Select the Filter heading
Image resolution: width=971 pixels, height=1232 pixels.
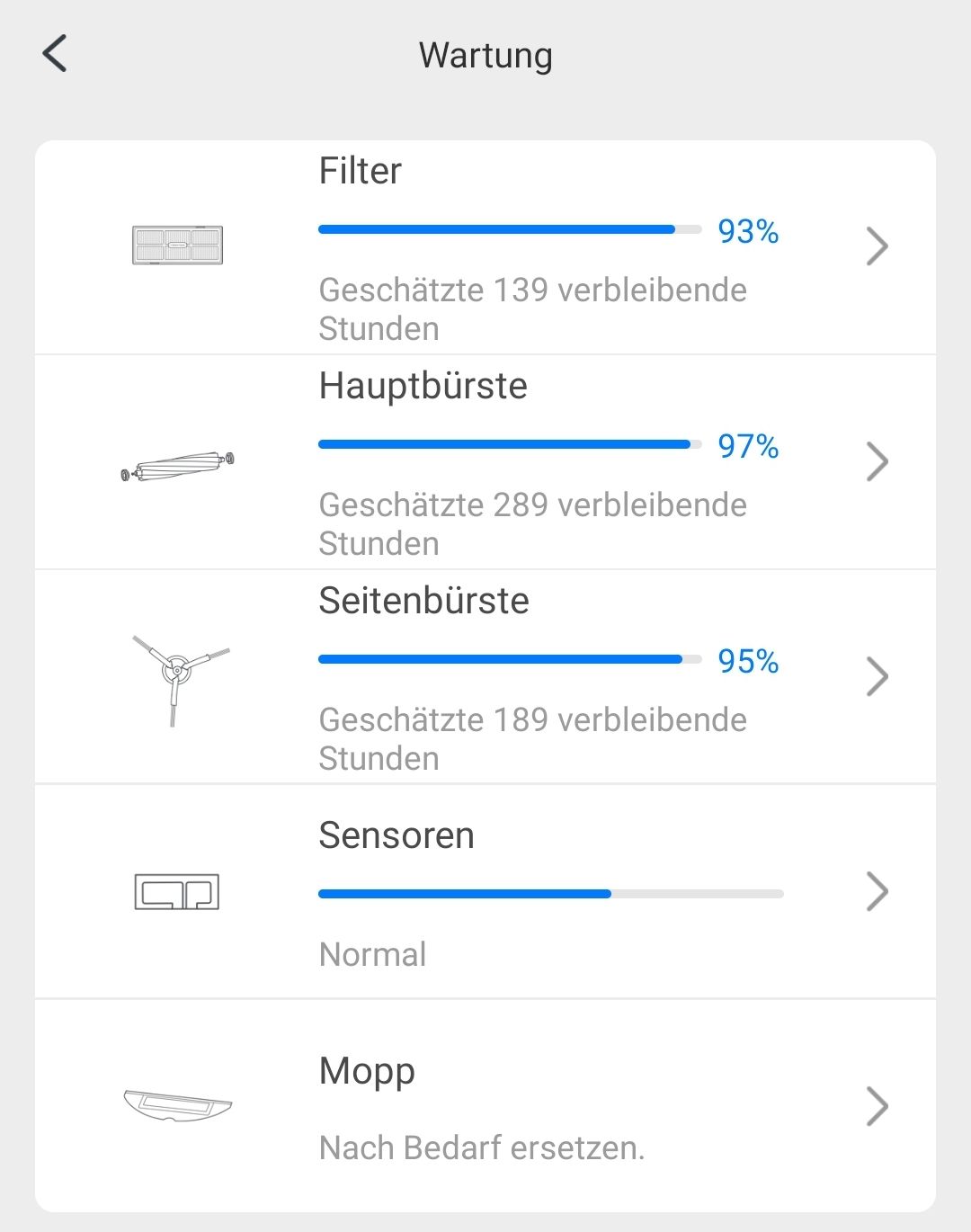pos(361,171)
